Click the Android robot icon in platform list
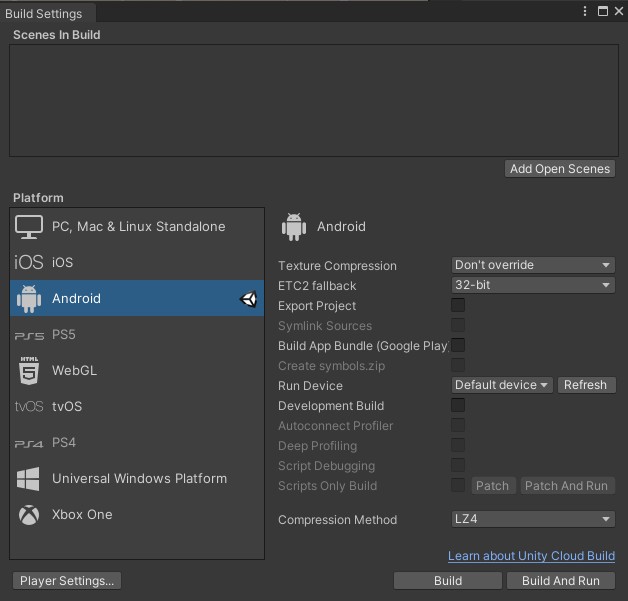 [29, 299]
